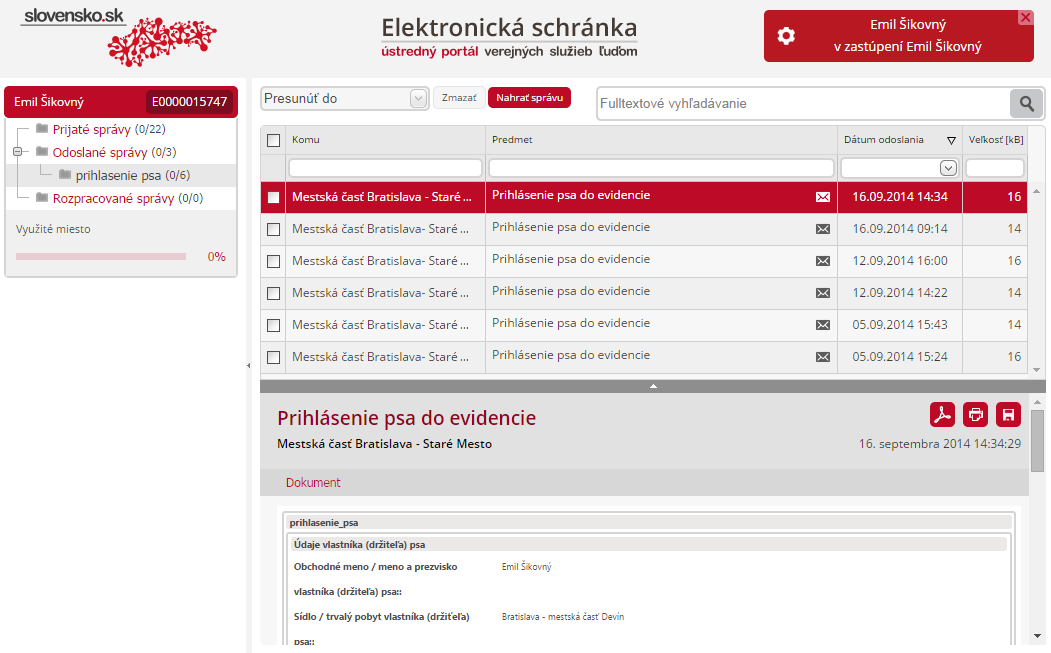
Task: Click the Fulltextové vyhľadávanie search field
Action: click(802, 103)
